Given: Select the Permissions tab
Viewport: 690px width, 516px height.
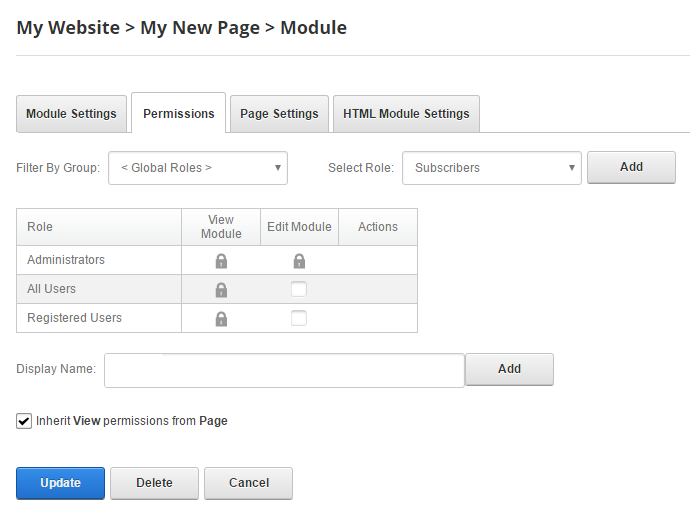Looking at the screenshot, I should coord(179,114).
